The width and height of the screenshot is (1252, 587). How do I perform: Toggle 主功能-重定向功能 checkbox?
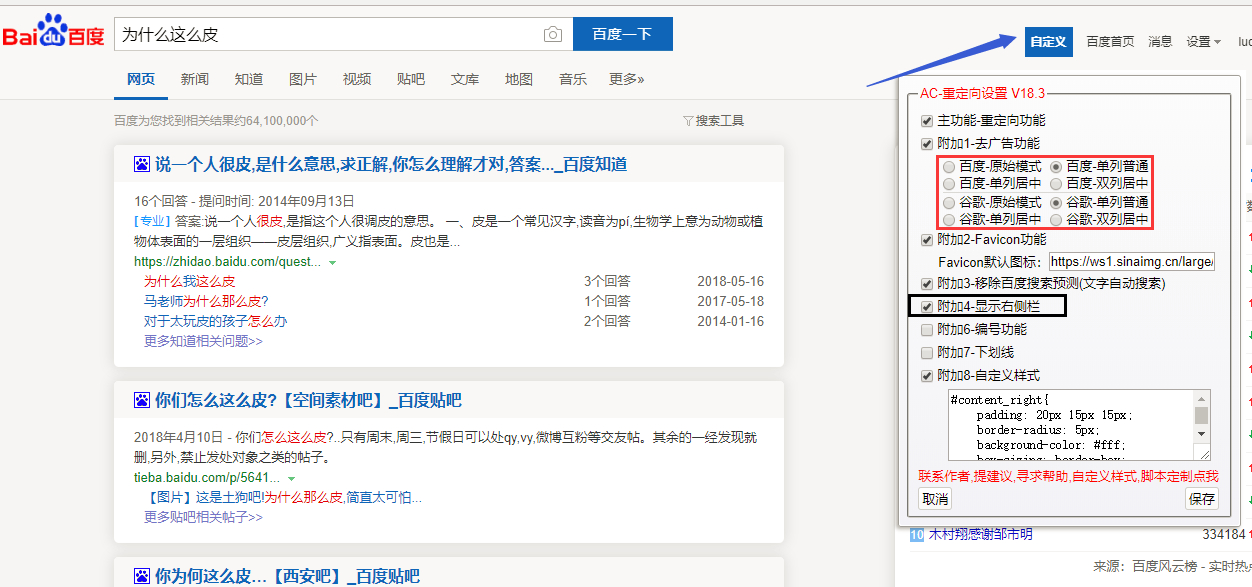tap(926, 120)
